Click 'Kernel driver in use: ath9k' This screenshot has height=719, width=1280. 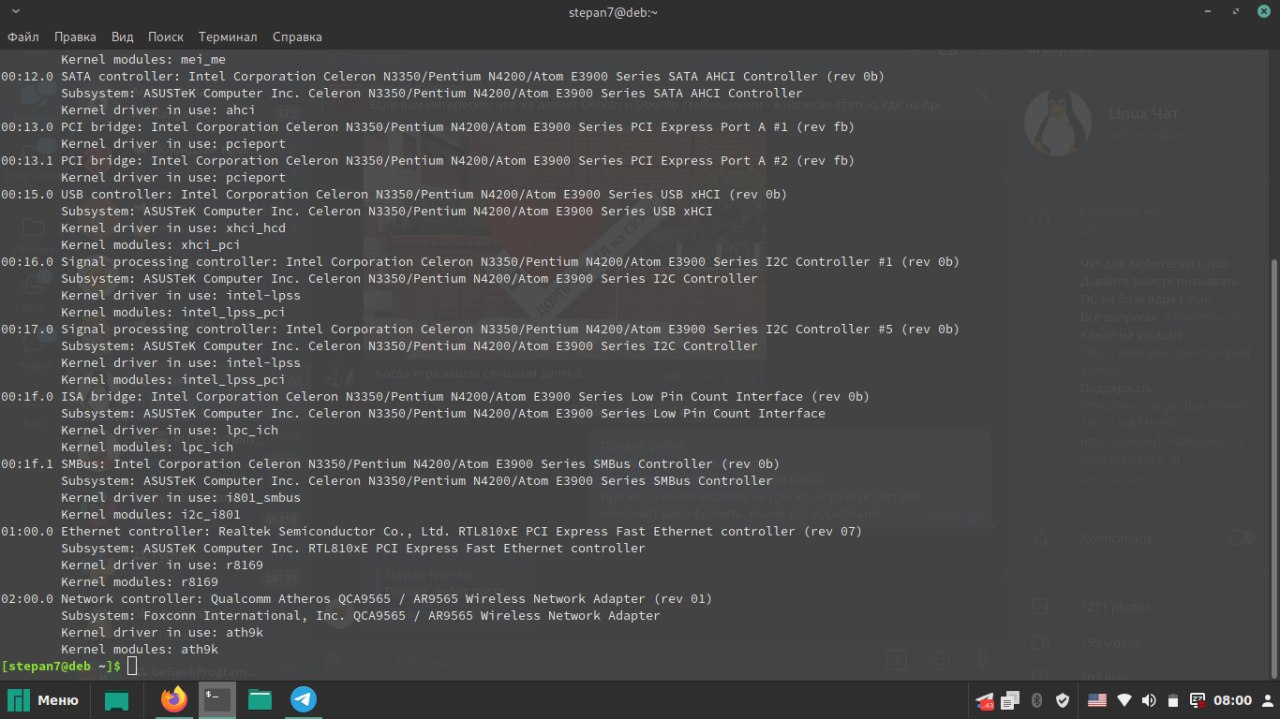(x=162, y=632)
